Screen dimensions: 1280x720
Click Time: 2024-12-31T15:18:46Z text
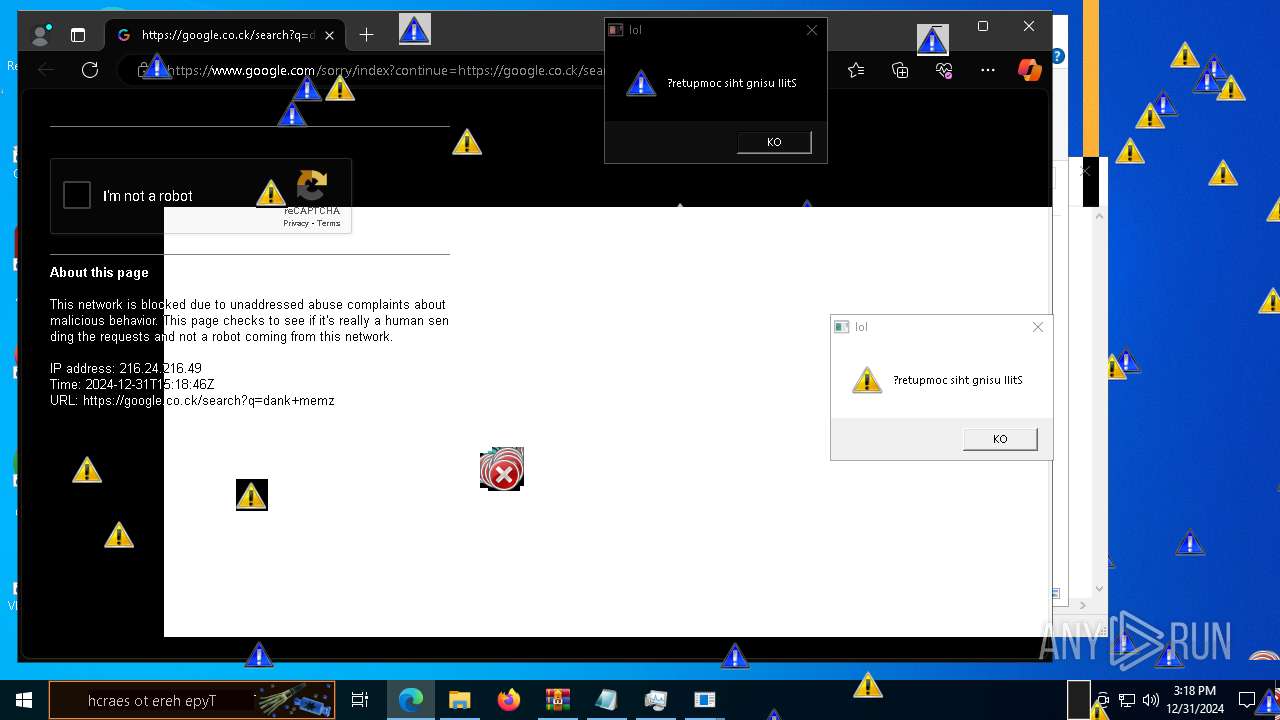[x=132, y=385]
